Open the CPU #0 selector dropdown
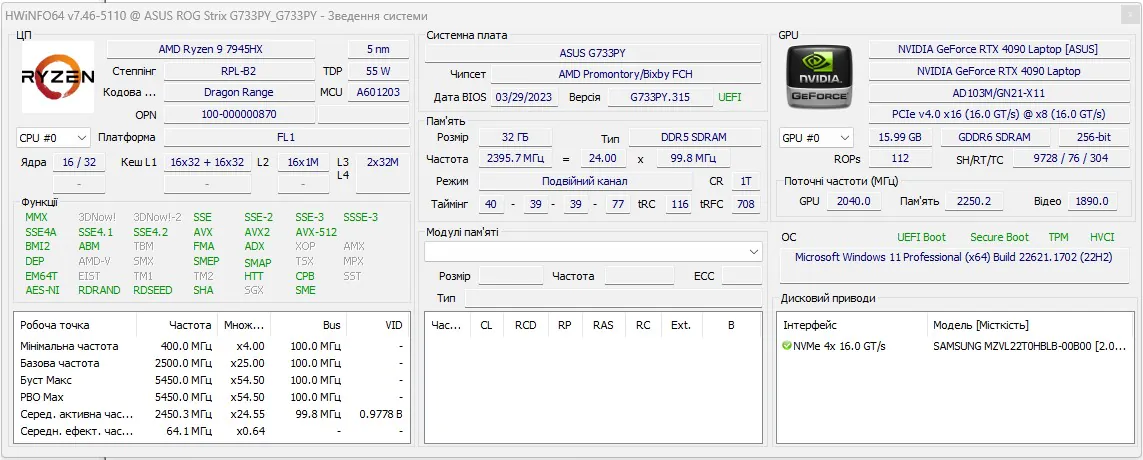This screenshot has height=460, width=1143. point(53,137)
